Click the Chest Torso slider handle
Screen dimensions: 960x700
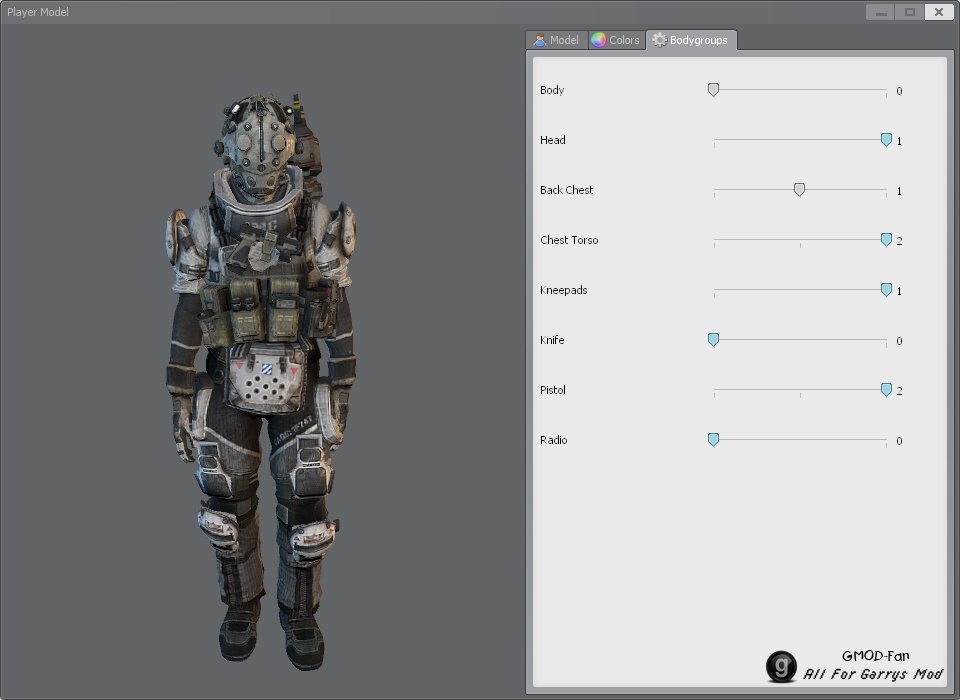(x=886, y=240)
